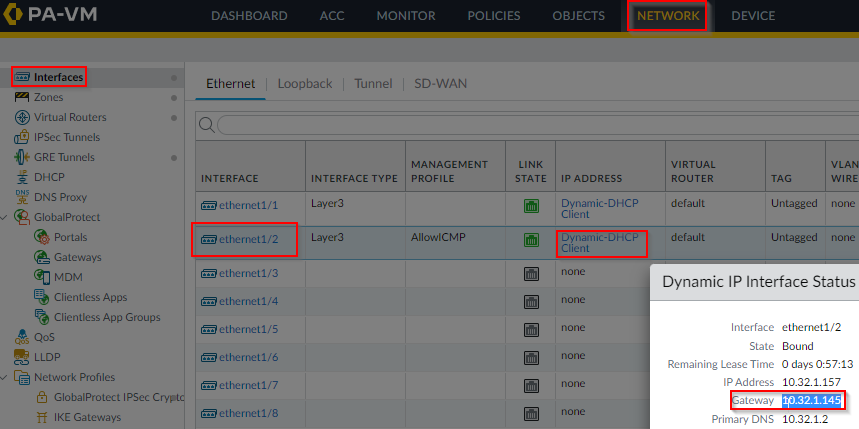This screenshot has width=859, height=429.
Task: Select Virtual Routers in the sidebar
Action: [x=70, y=117]
